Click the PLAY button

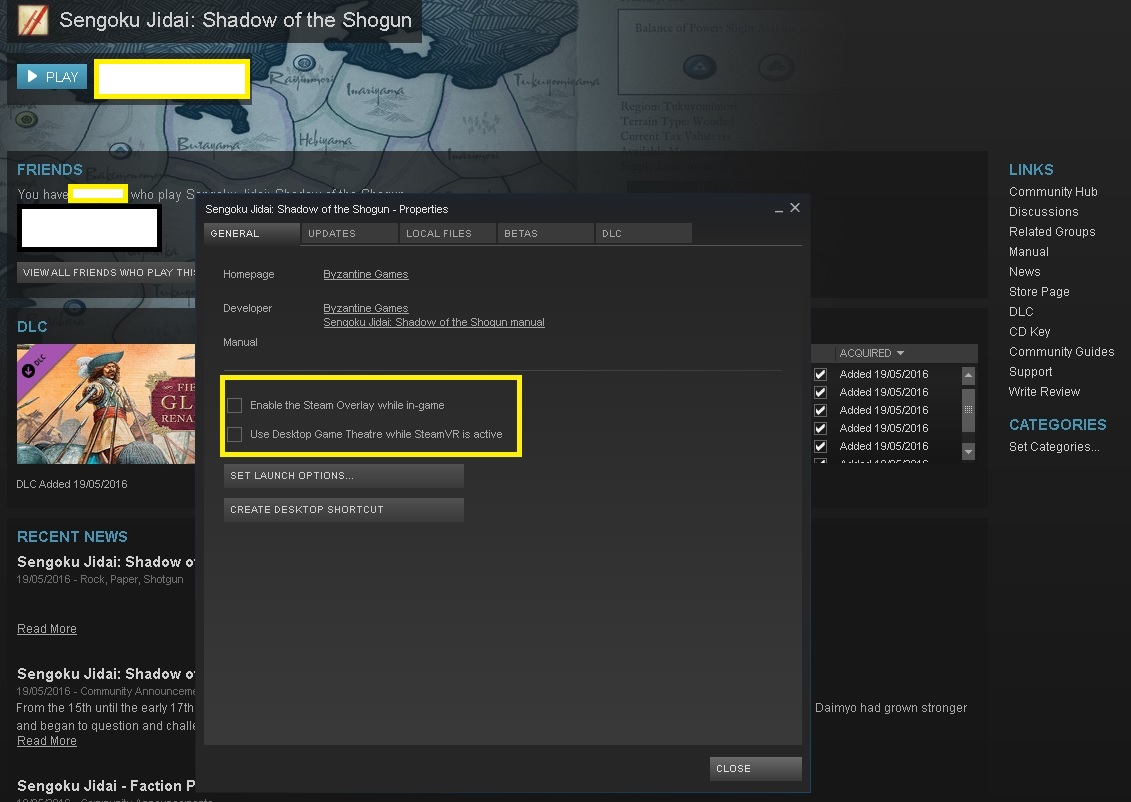point(52,76)
